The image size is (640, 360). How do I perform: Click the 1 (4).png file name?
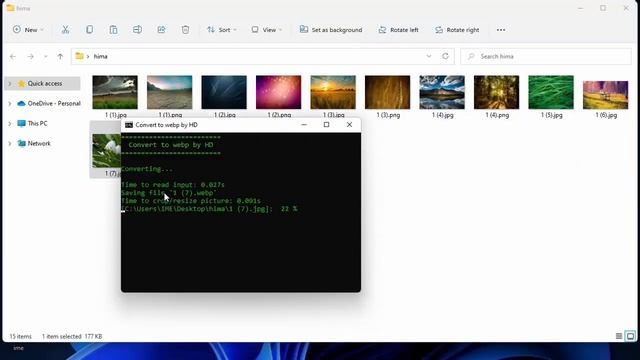(497, 115)
